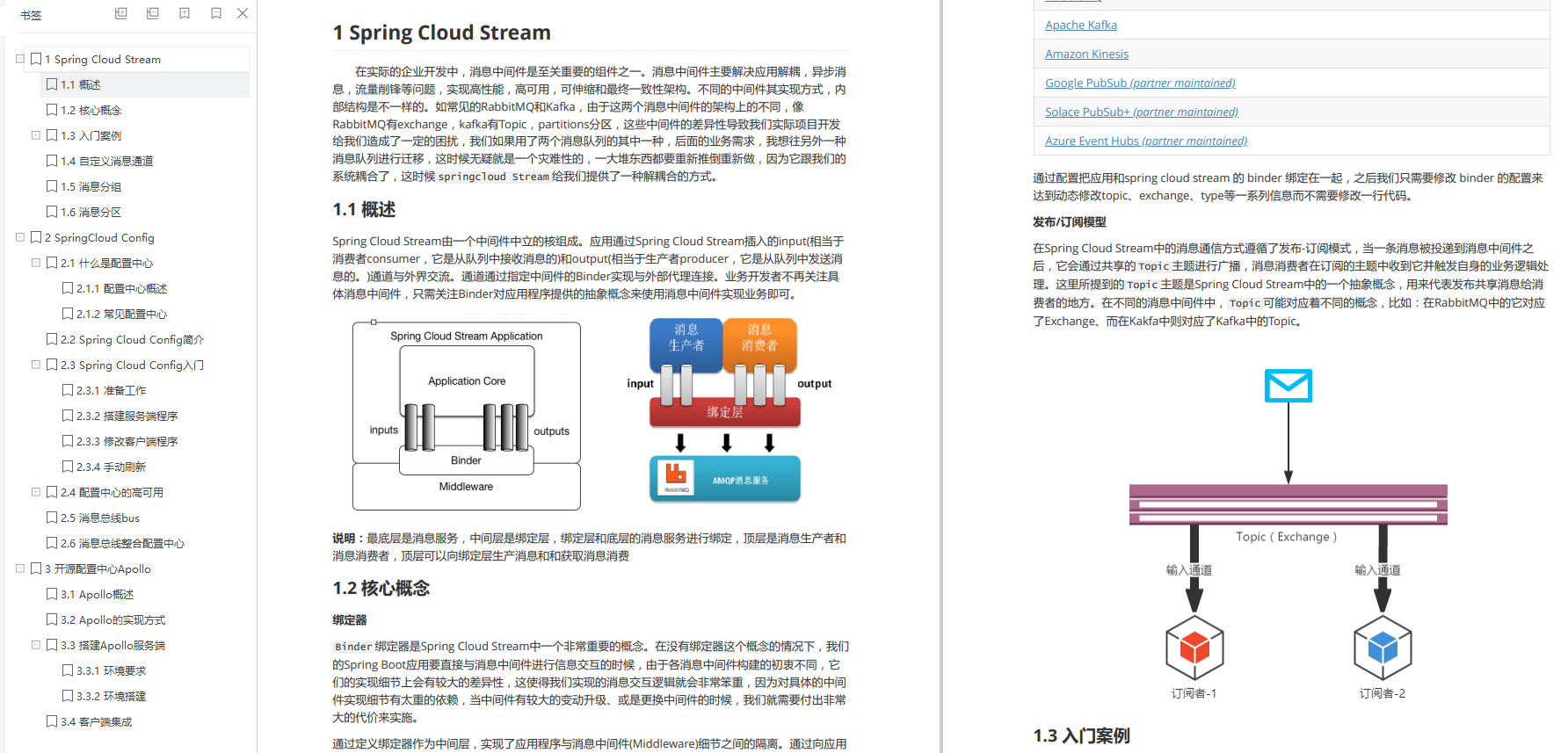Click the expand all bookmarks icon
The height and width of the screenshot is (753, 1568).
pos(121,13)
